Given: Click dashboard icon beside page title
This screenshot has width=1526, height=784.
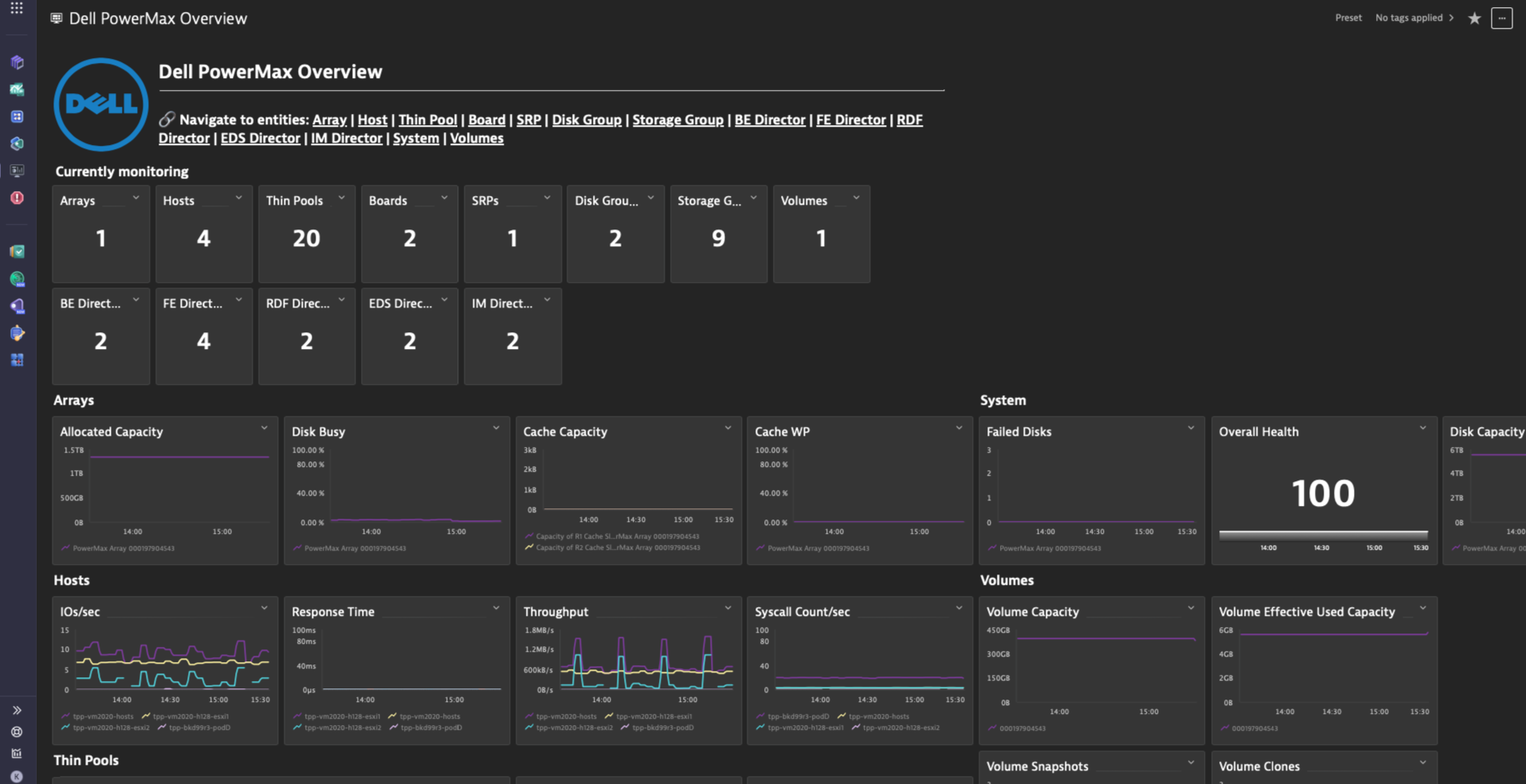Looking at the screenshot, I should tap(57, 18).
